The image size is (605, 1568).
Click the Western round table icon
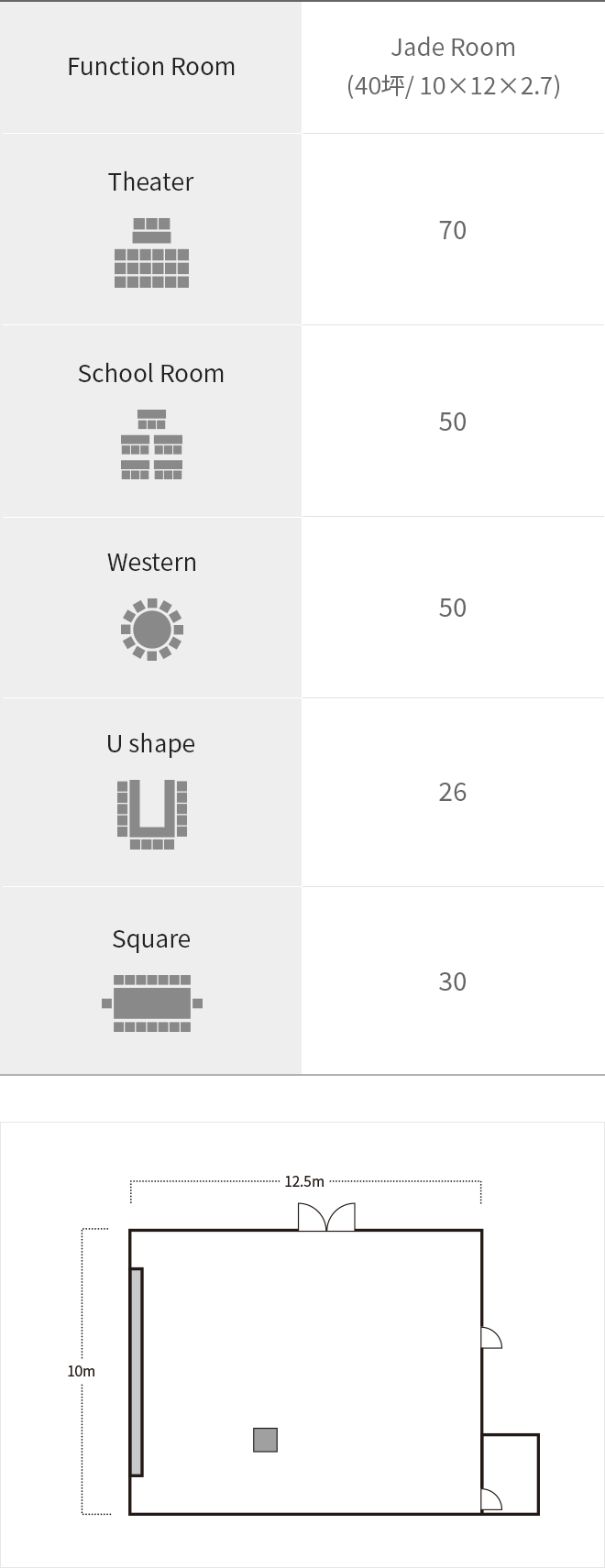[151, 630]
